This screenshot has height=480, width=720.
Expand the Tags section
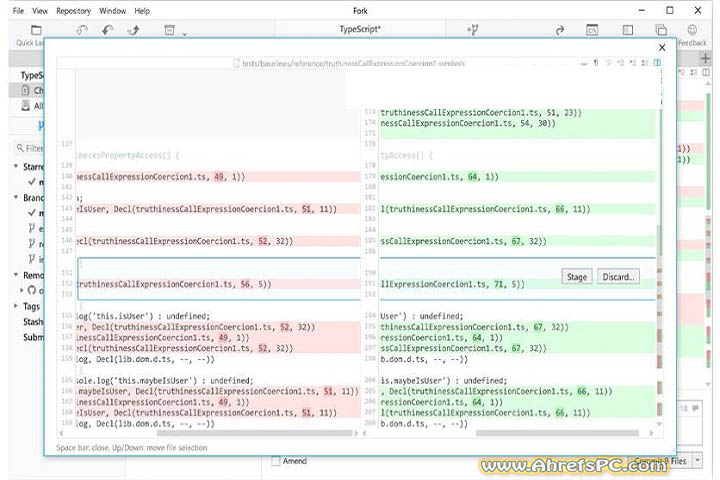click(x=16, y=305)
